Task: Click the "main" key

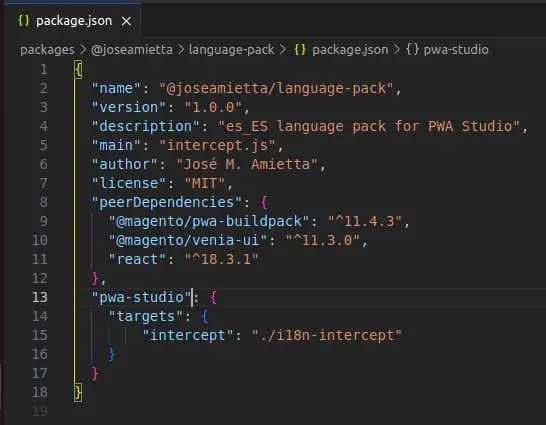Action: (x=116, y=145)
